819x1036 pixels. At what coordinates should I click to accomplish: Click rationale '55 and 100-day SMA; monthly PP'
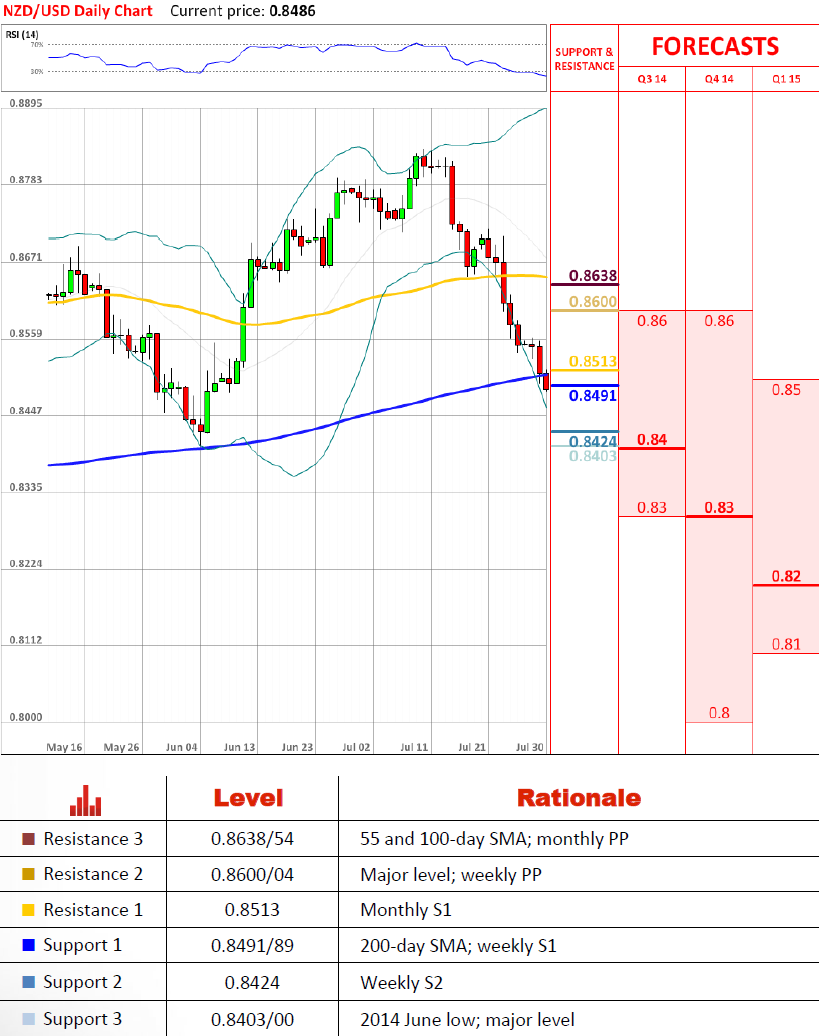tap(494, 839)
